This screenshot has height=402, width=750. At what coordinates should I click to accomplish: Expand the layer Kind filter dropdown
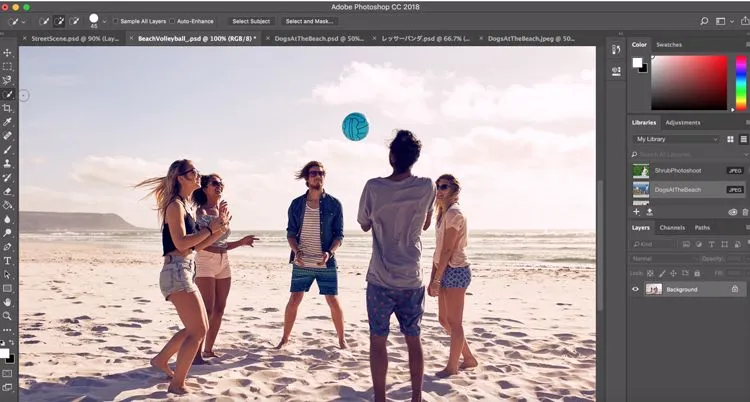[x=663, y=243]
